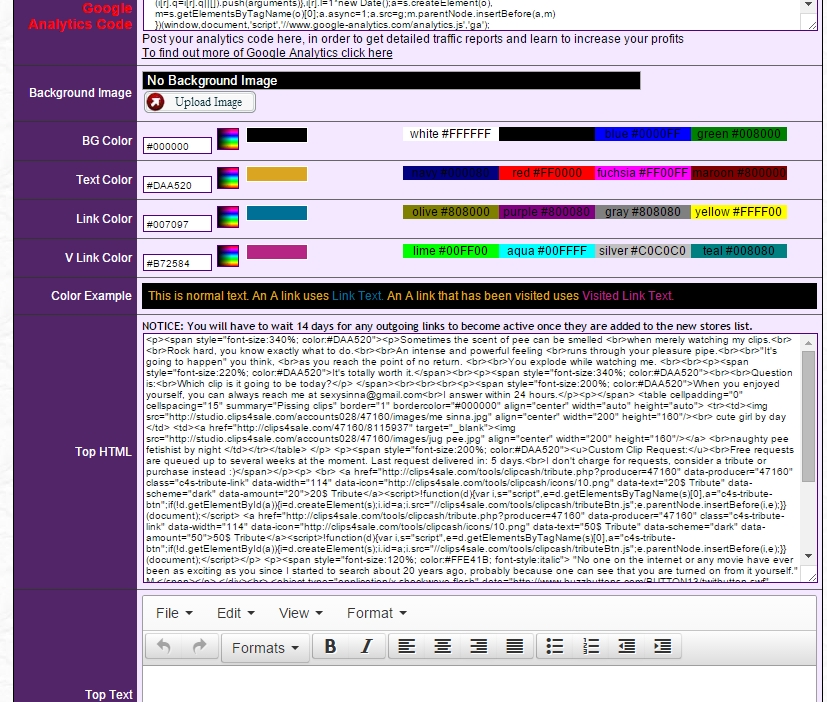Click the goldenrod Text Color preview swatch
The width and height of the screenshot is (827, 702).
(x=277, y=174)
